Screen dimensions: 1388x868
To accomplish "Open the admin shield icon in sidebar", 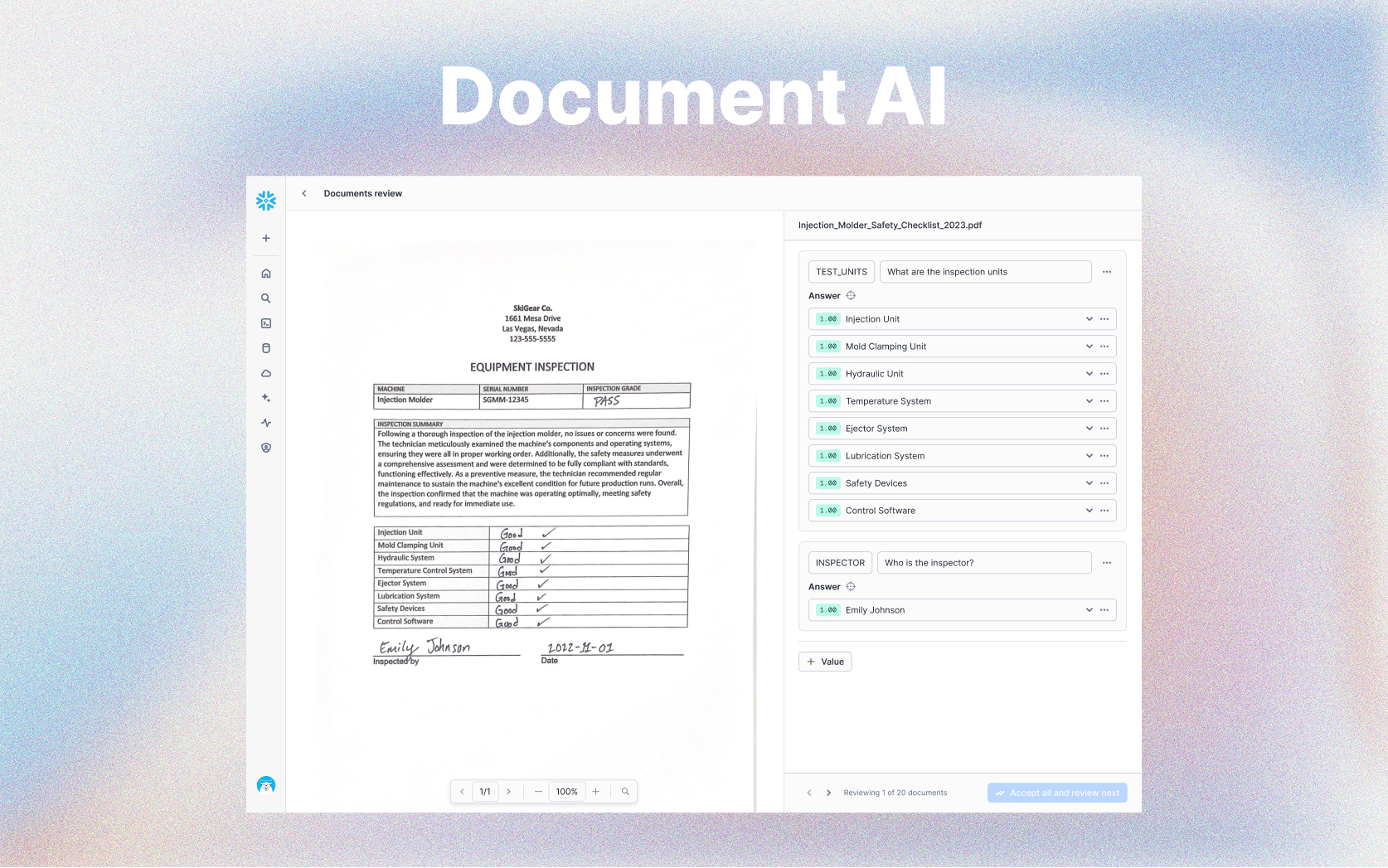I will tap(266, 448).
